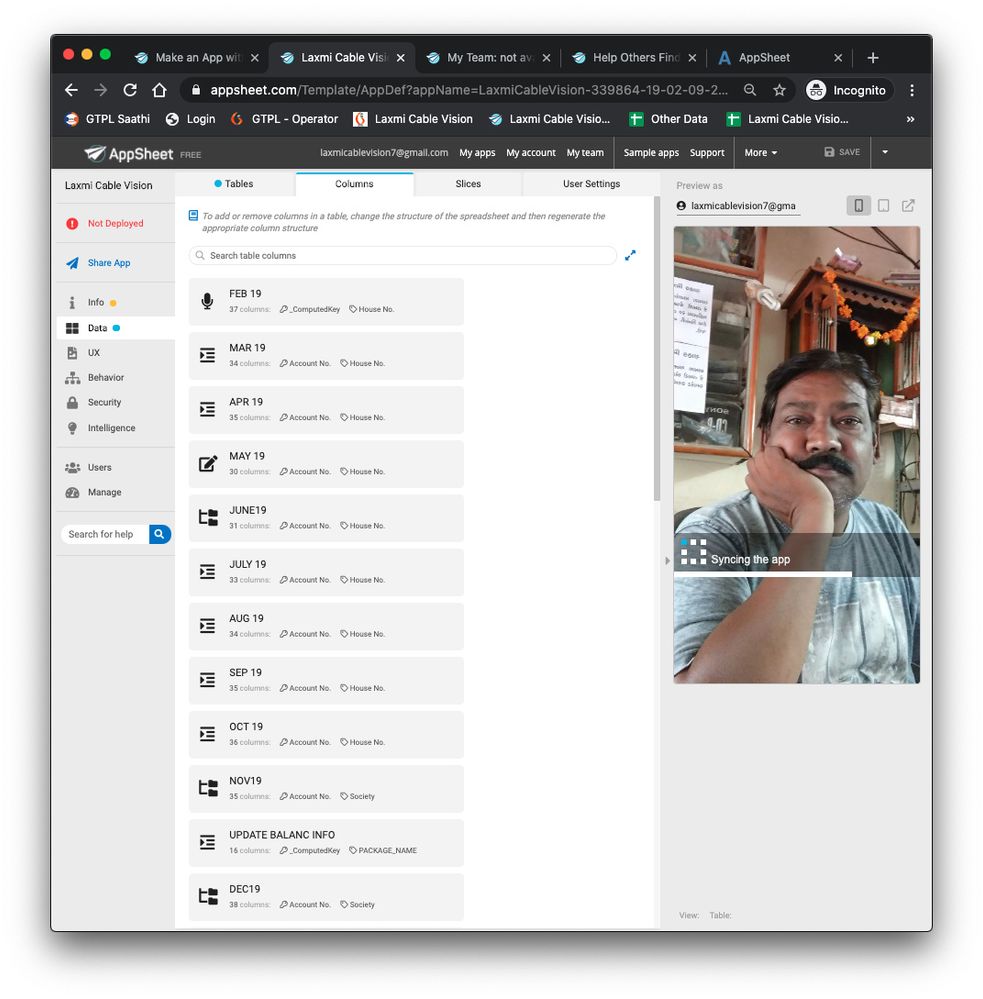The image size is (983, 999).
Task: Open Data section in sidebar
Action: (x=97, y=328)
